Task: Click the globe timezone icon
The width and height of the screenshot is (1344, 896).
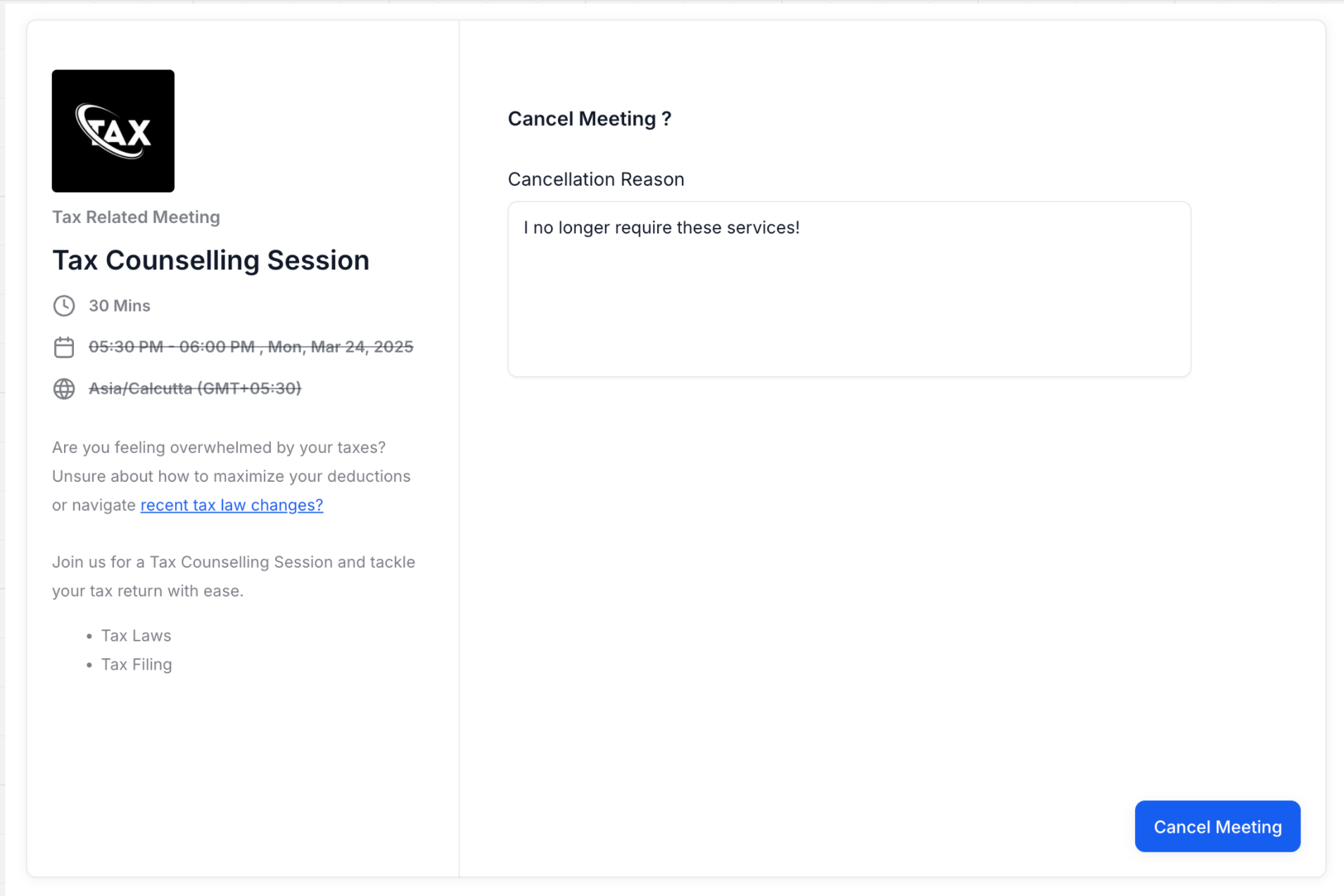Action: (x=64, y=389)
